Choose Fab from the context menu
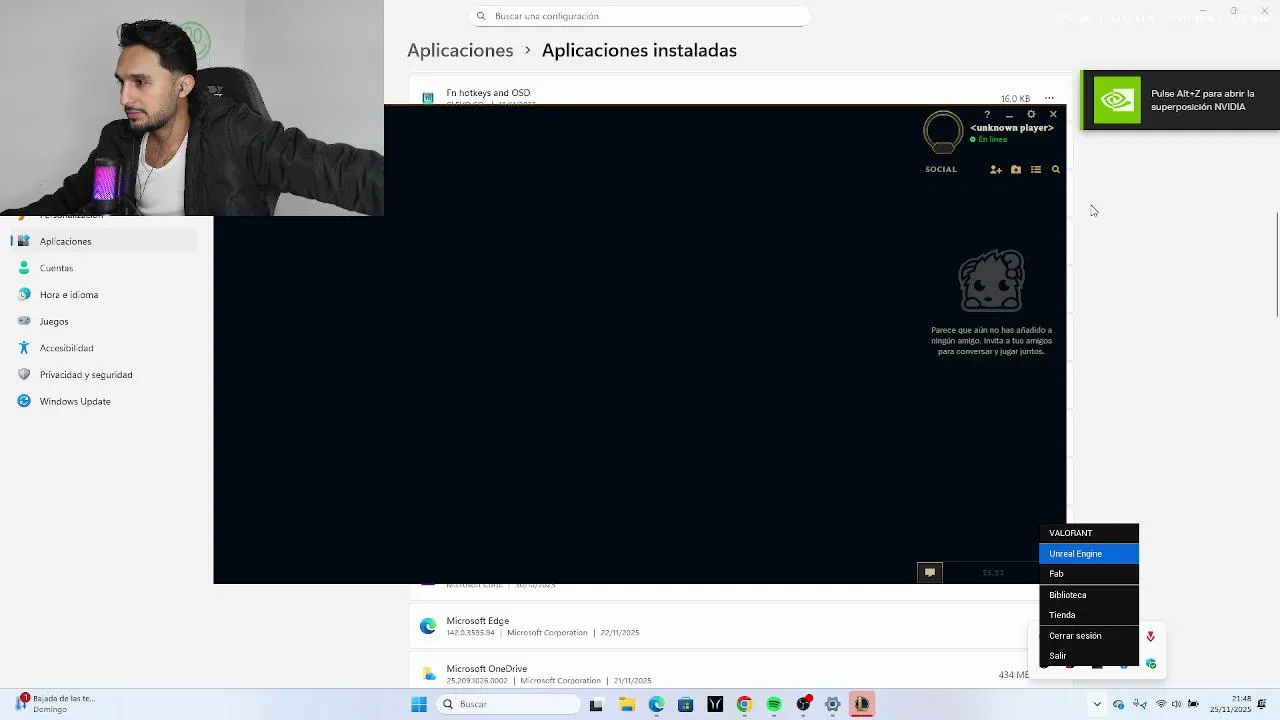The image size is (1280, 720). point(1089,574)
